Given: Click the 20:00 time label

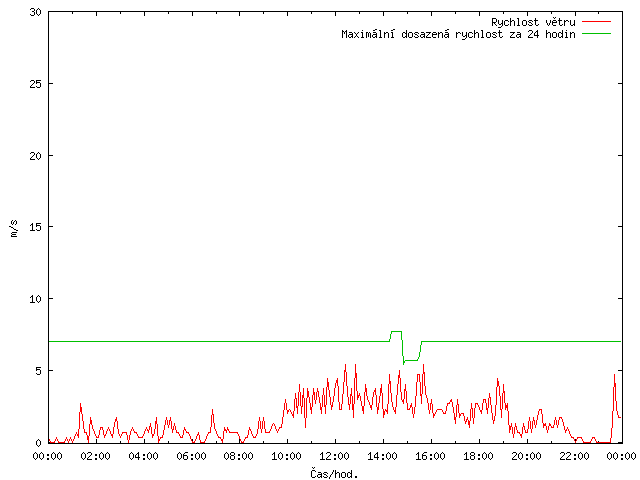Looking at the screenshot, I should click(526, 456).
